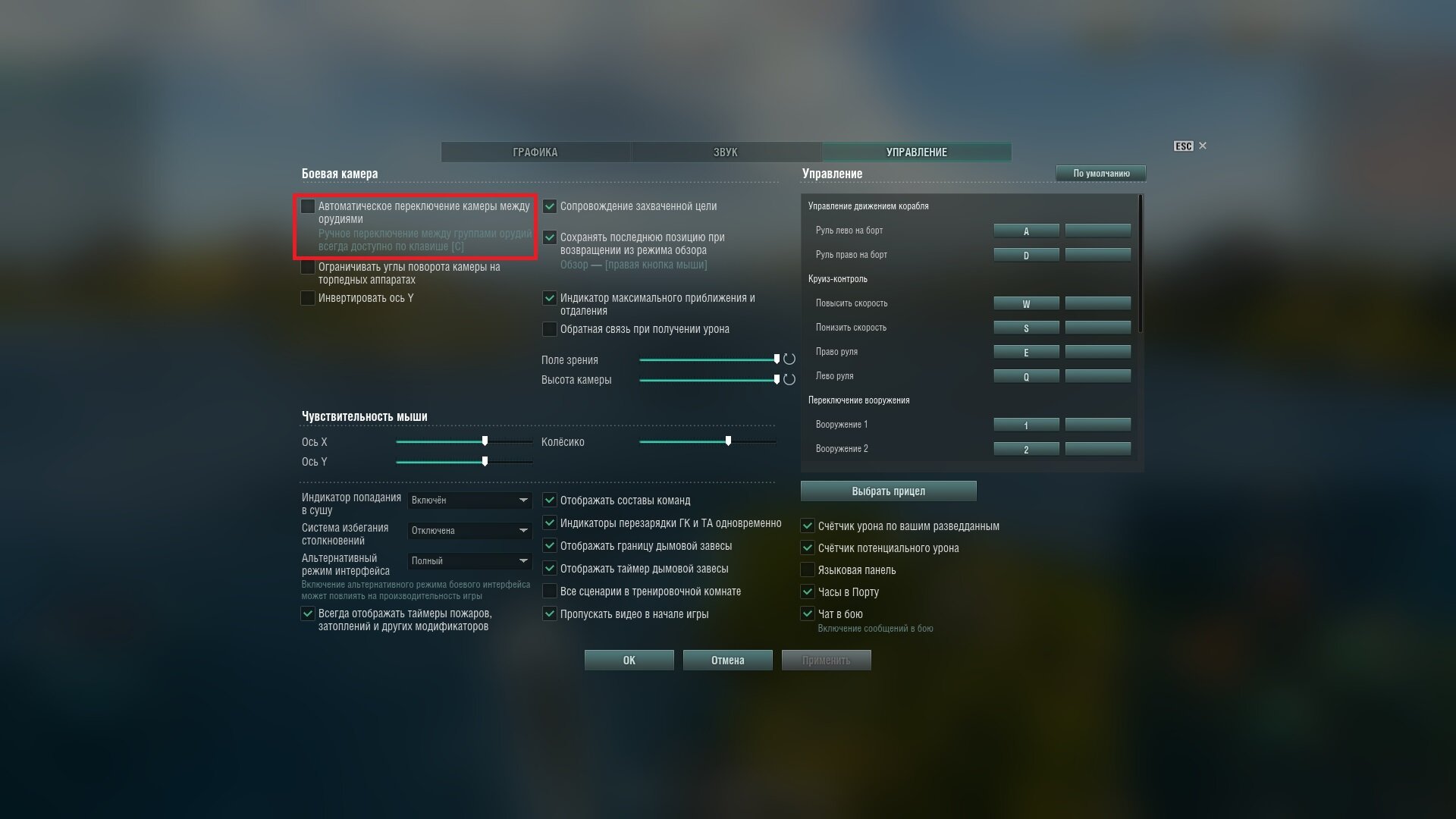Click the Отмена button

(x=727, y=661)
